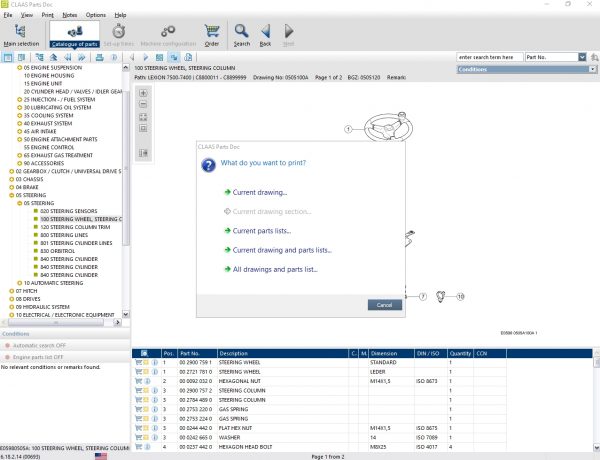600x460 pixels.
Task: Click the US flag language indicator
Action: 101,455
